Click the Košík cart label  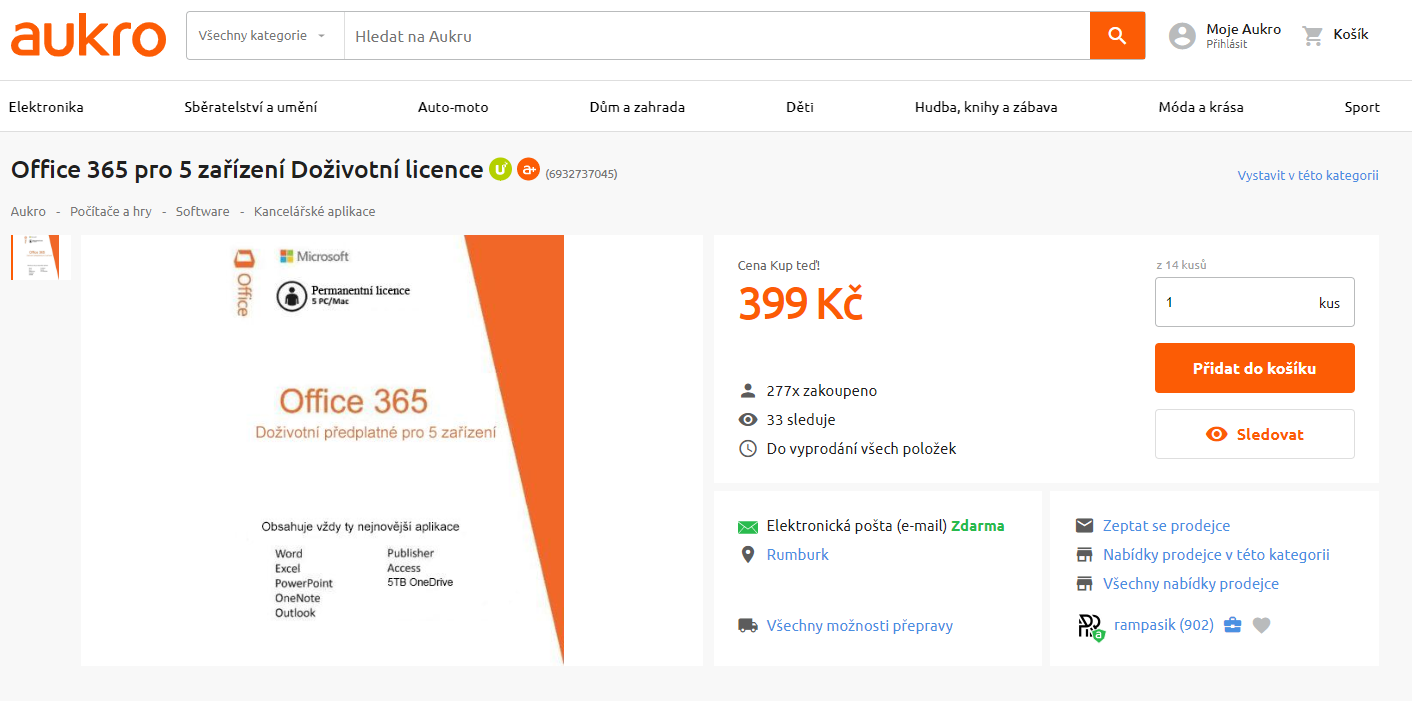pyautogui.click(x=1351, y=35)
